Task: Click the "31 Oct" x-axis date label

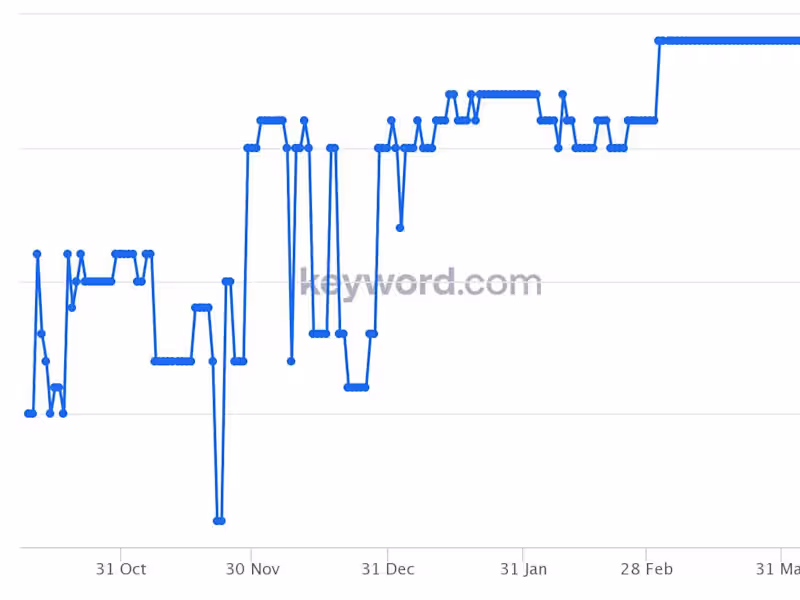Action: [x=121, y=569]
